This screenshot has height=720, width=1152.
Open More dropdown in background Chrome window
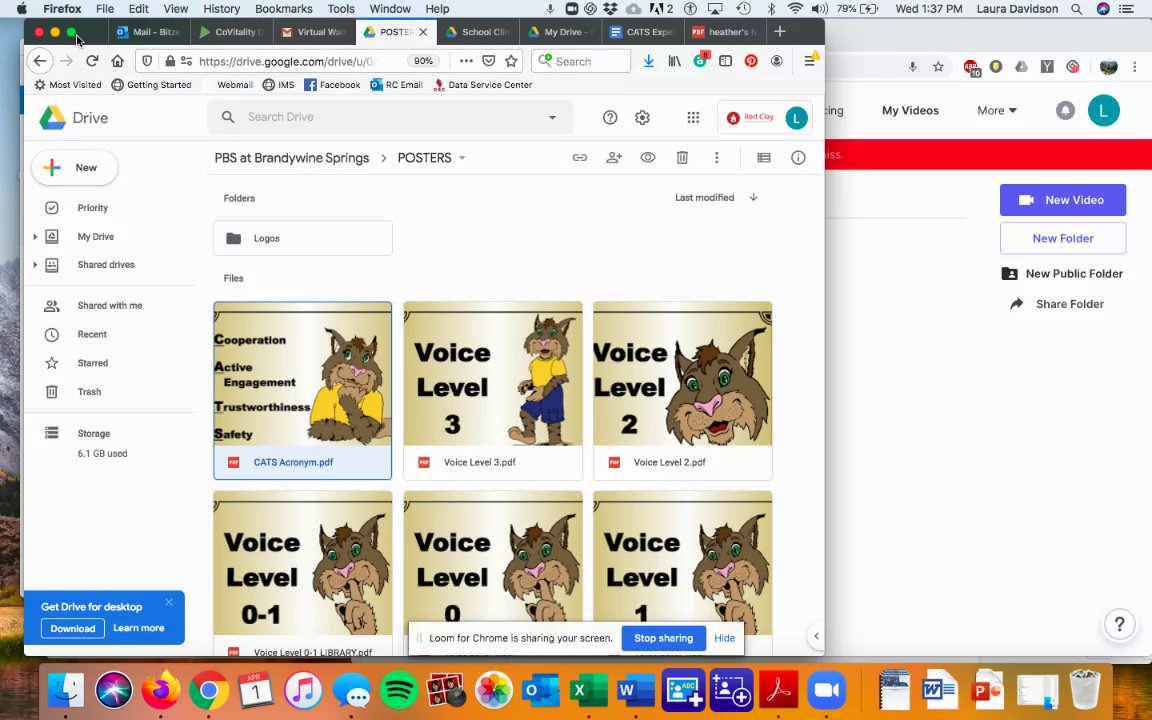click(997, 110)
